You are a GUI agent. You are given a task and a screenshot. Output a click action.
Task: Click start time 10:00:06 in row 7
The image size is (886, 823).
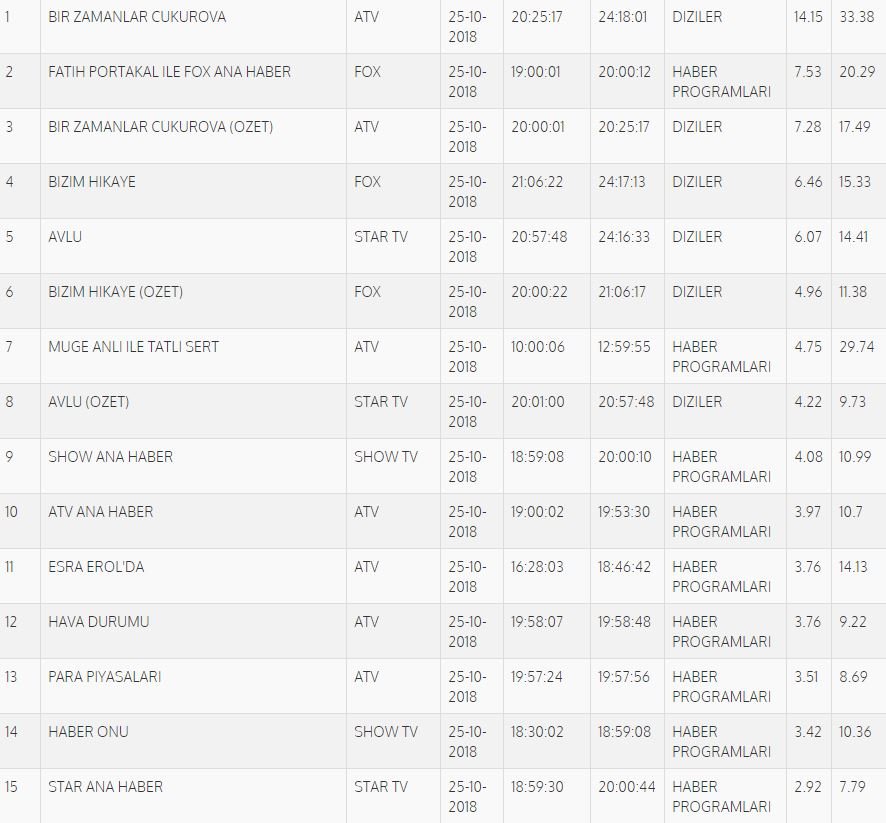coord(537,347)
